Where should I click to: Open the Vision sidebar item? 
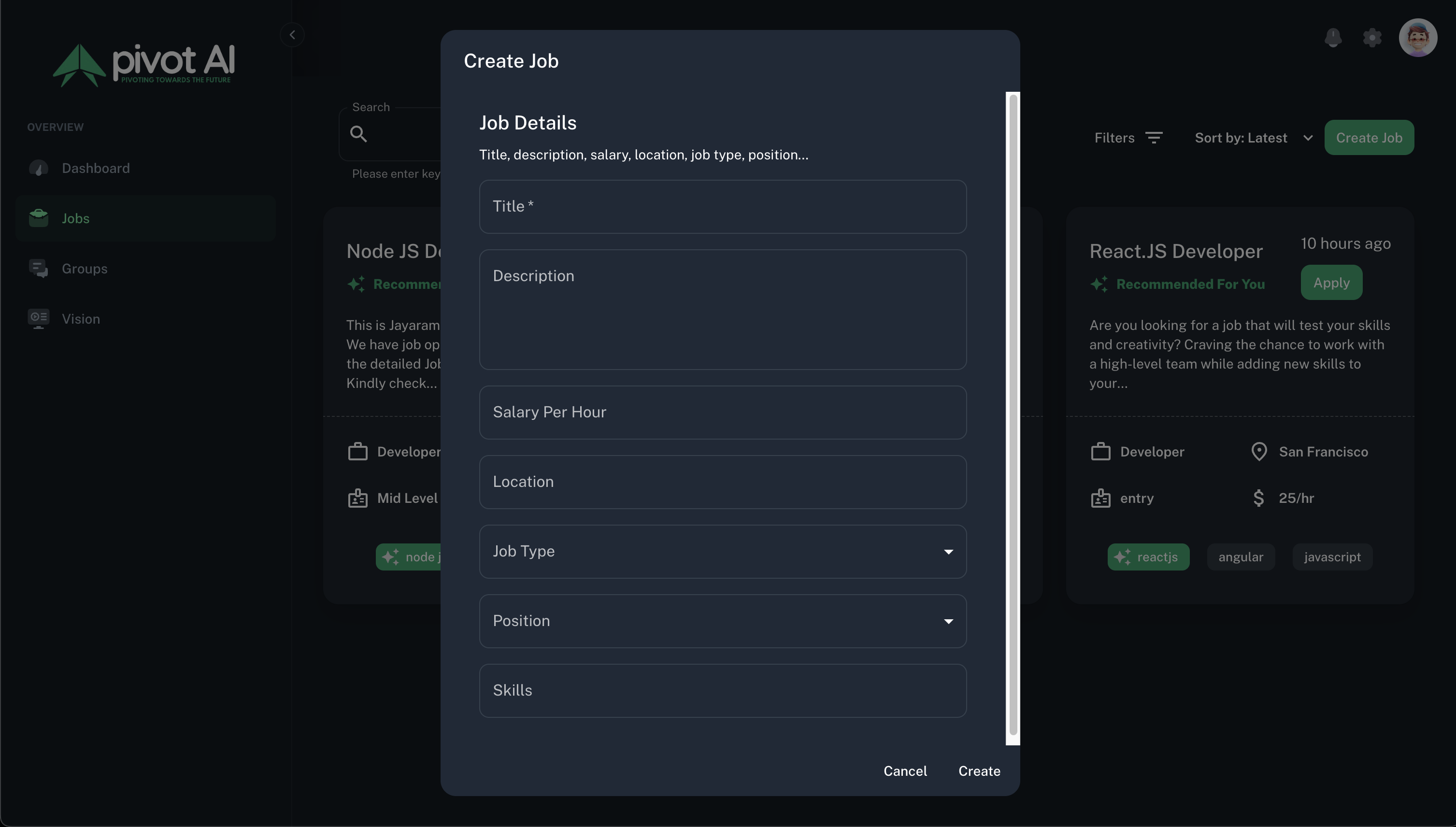[x=81, y=319]
